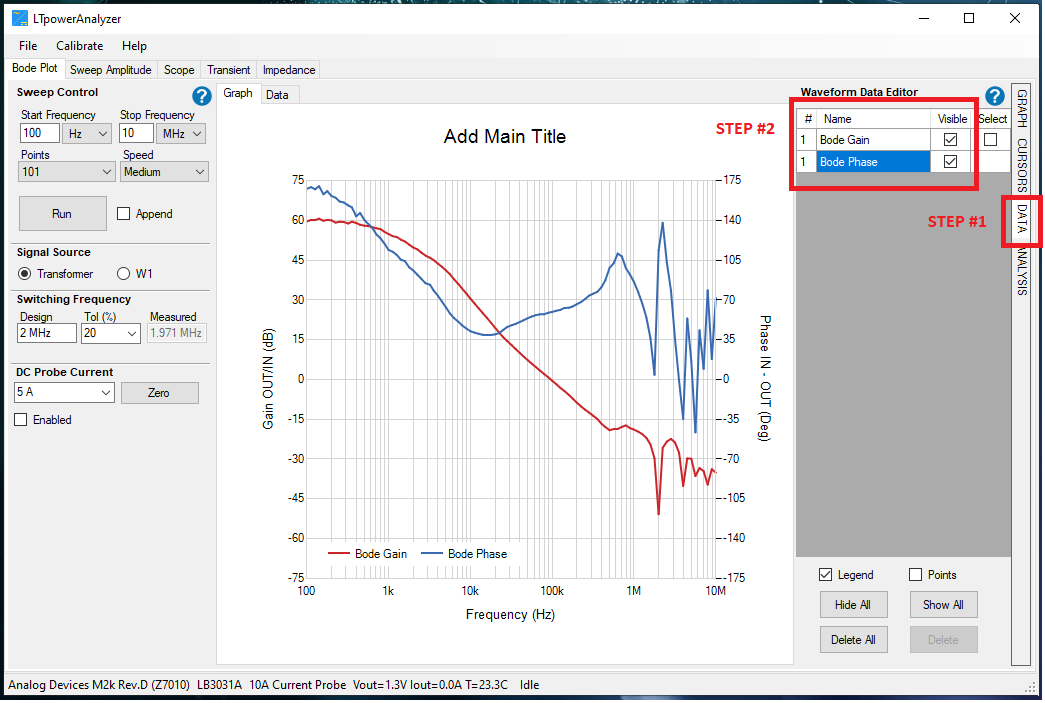Switch to the Transient tab

pyautogui.click(x=228, y=70)
